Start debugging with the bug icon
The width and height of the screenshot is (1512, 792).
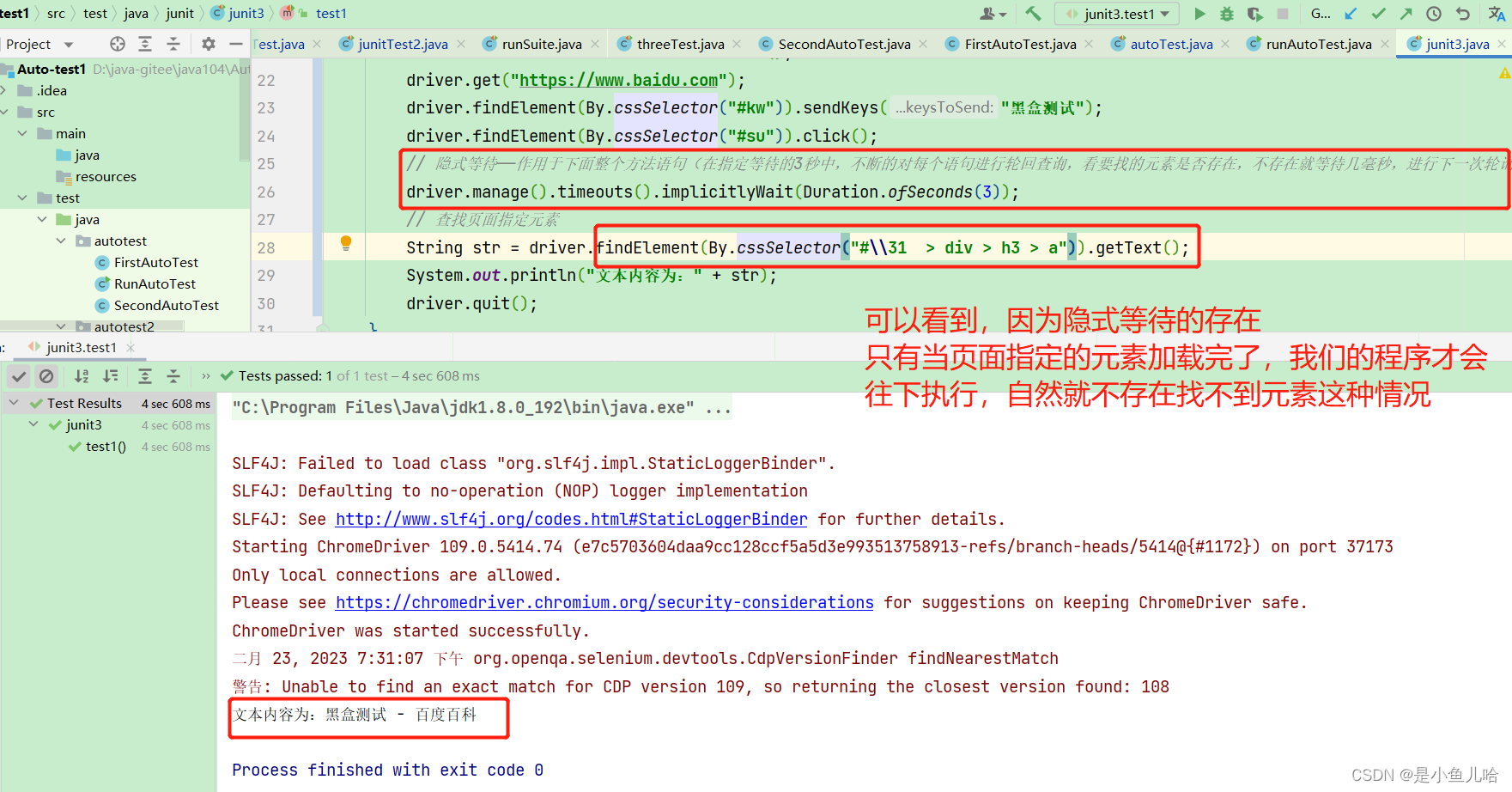click(1227, 14)
